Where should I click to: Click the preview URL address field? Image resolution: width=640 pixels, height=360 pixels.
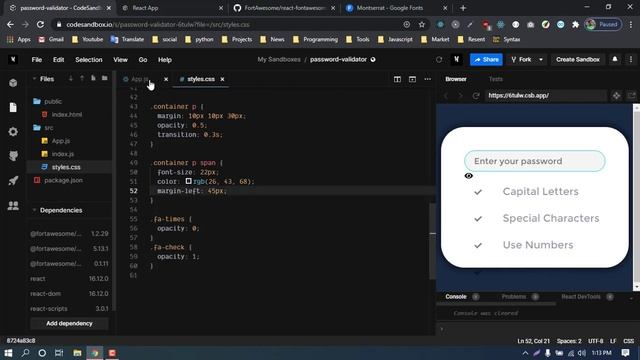click(546, 96)
